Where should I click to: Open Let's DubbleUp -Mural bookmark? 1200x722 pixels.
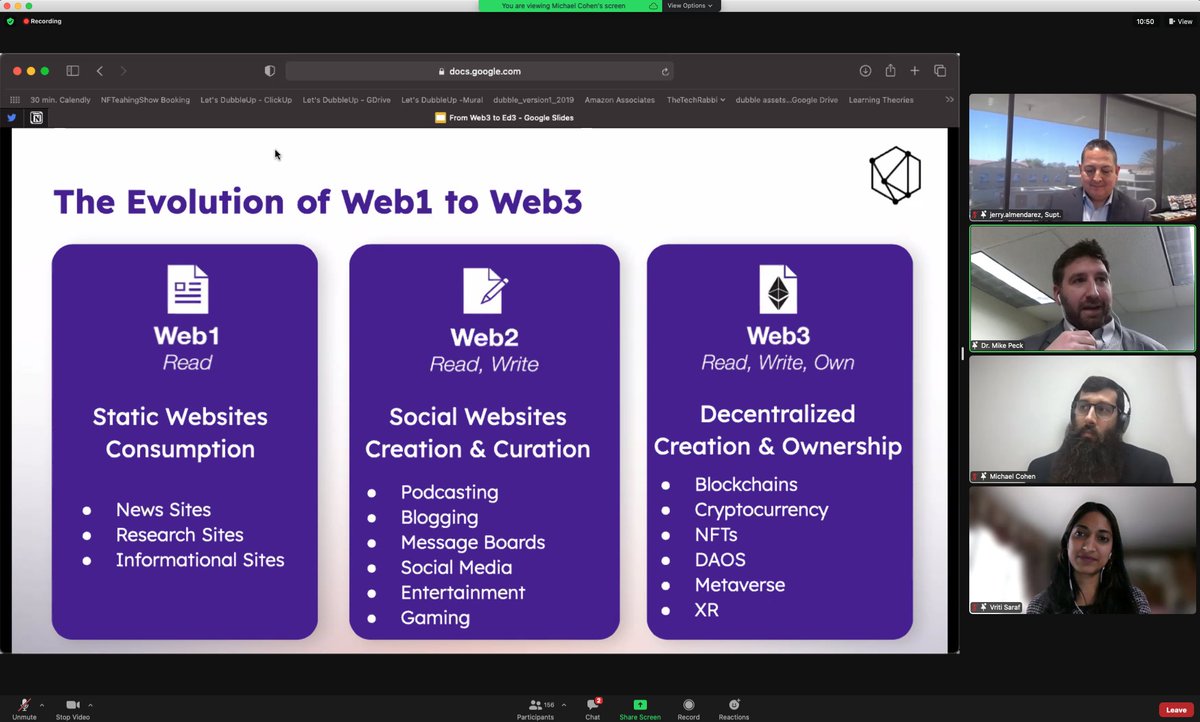tap(442, 100)
